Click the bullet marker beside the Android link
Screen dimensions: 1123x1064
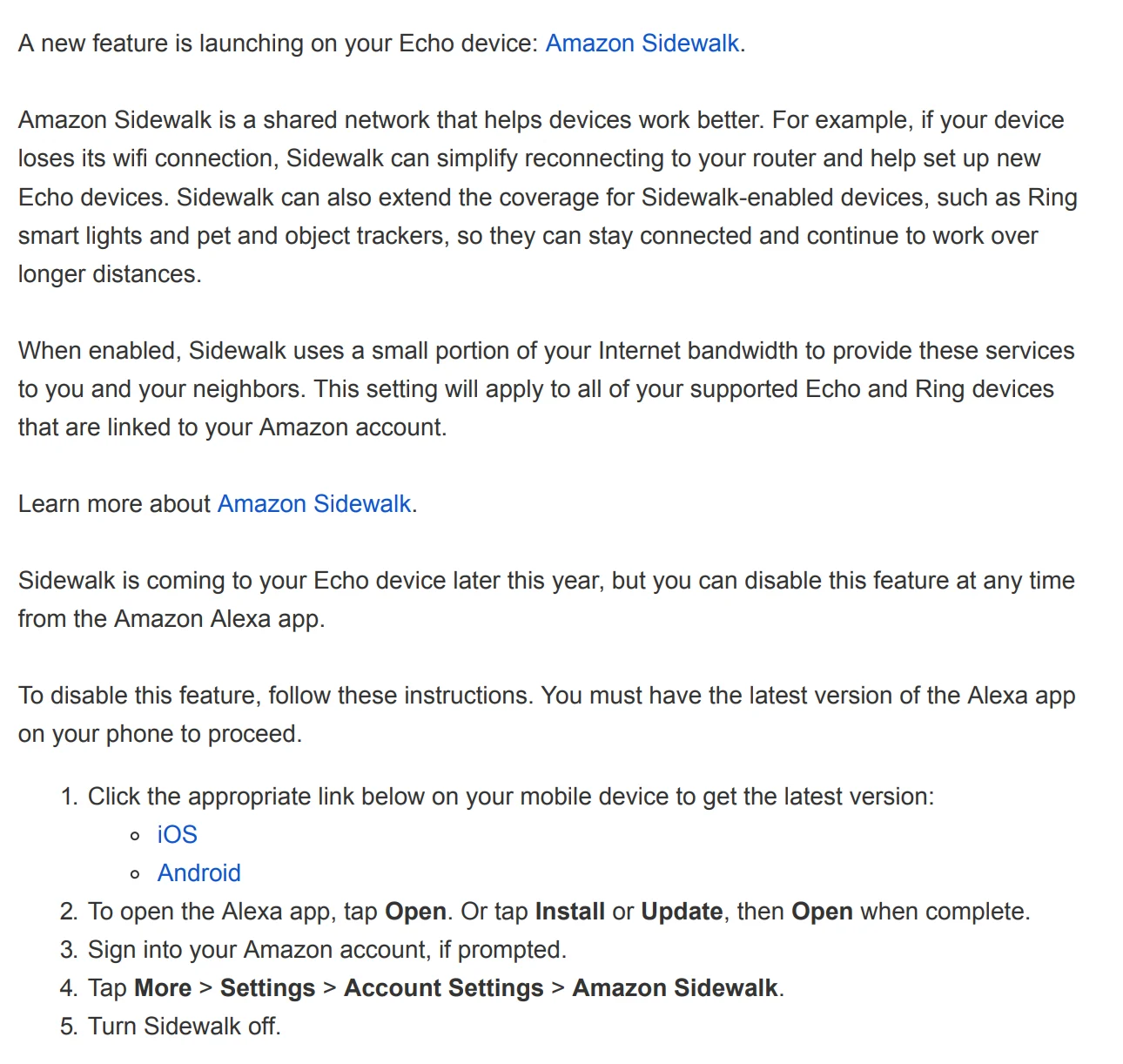[135, 874]
